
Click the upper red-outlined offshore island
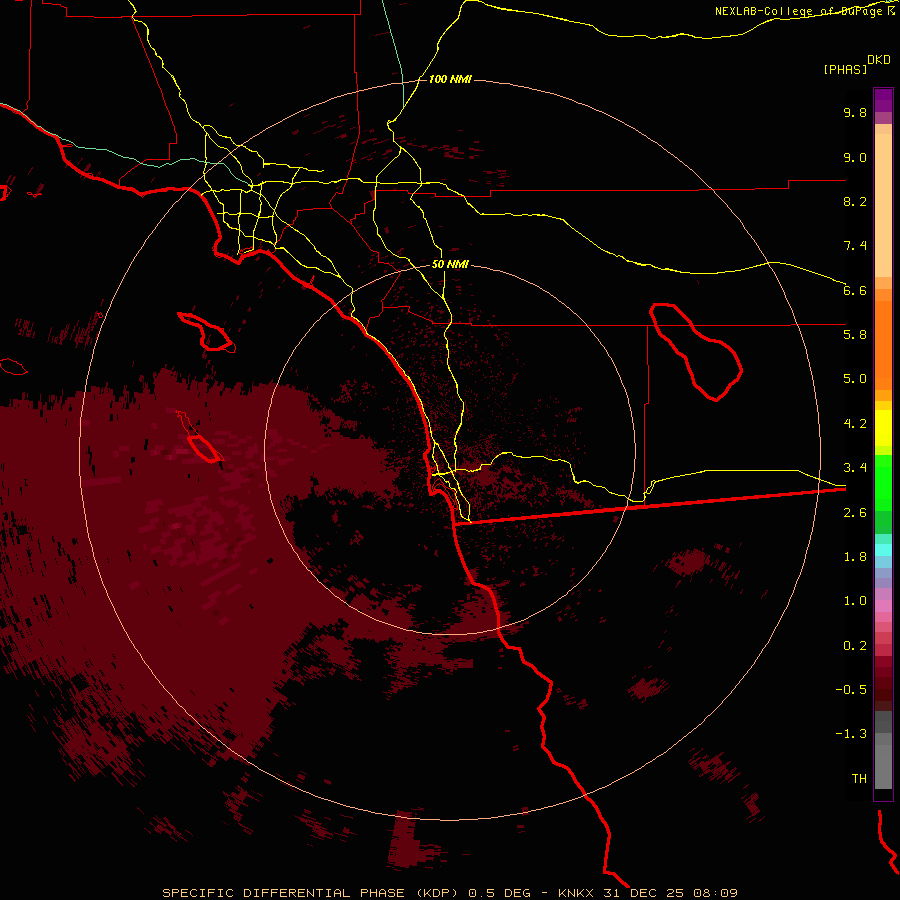pyautogui.click(x=206, y=332)
